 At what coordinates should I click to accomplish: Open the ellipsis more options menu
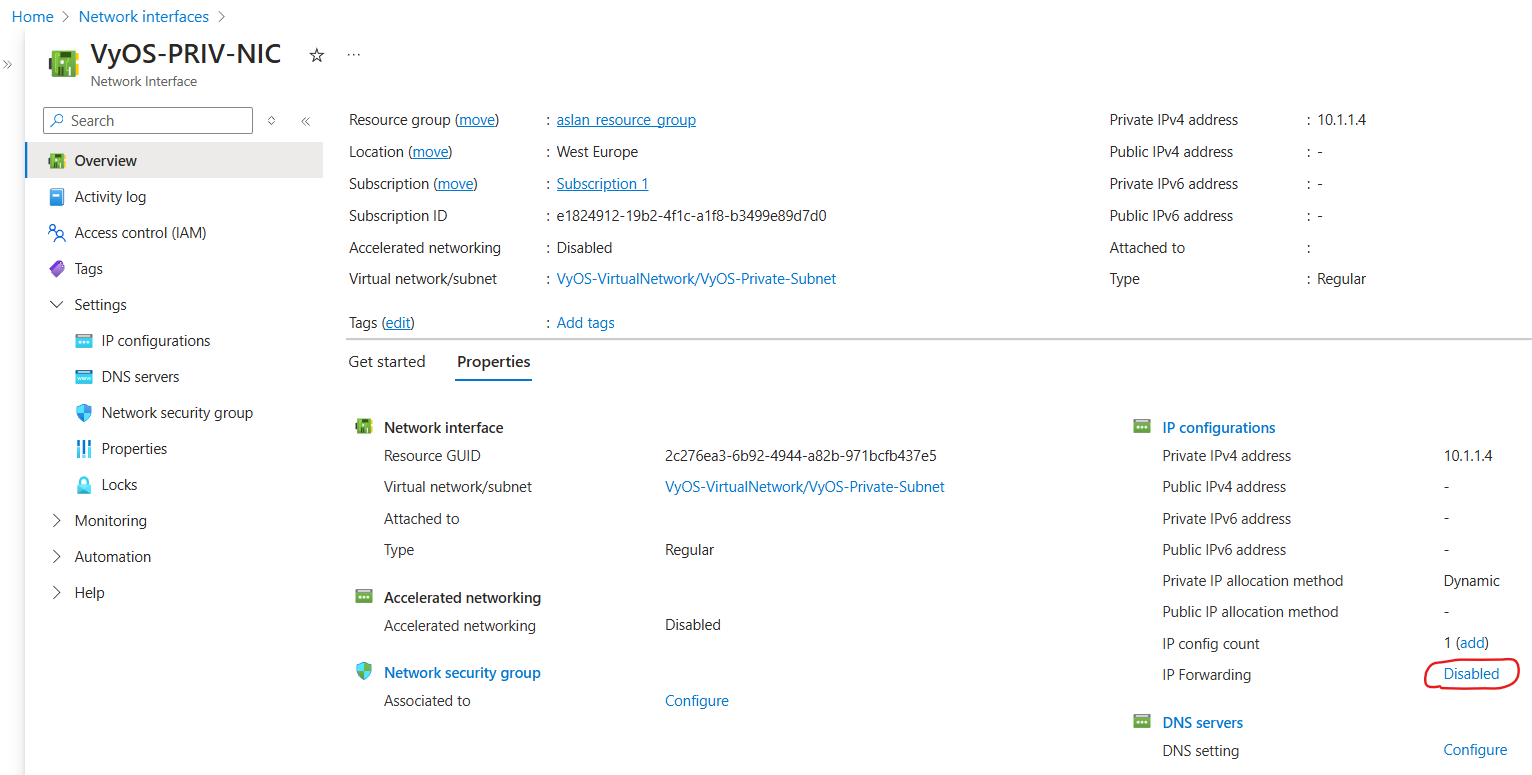point(353,53)
